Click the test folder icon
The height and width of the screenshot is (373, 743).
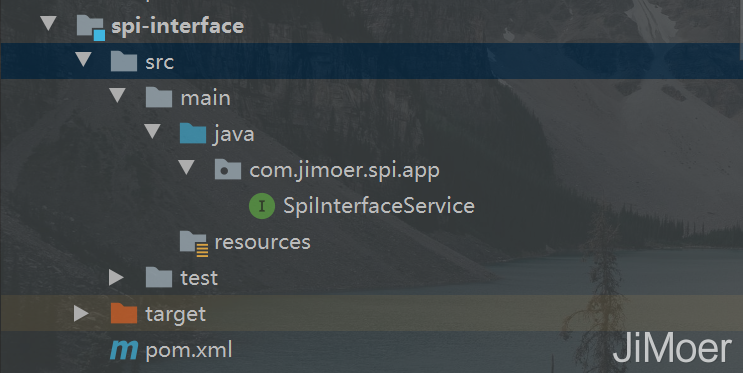coord(159,277)
